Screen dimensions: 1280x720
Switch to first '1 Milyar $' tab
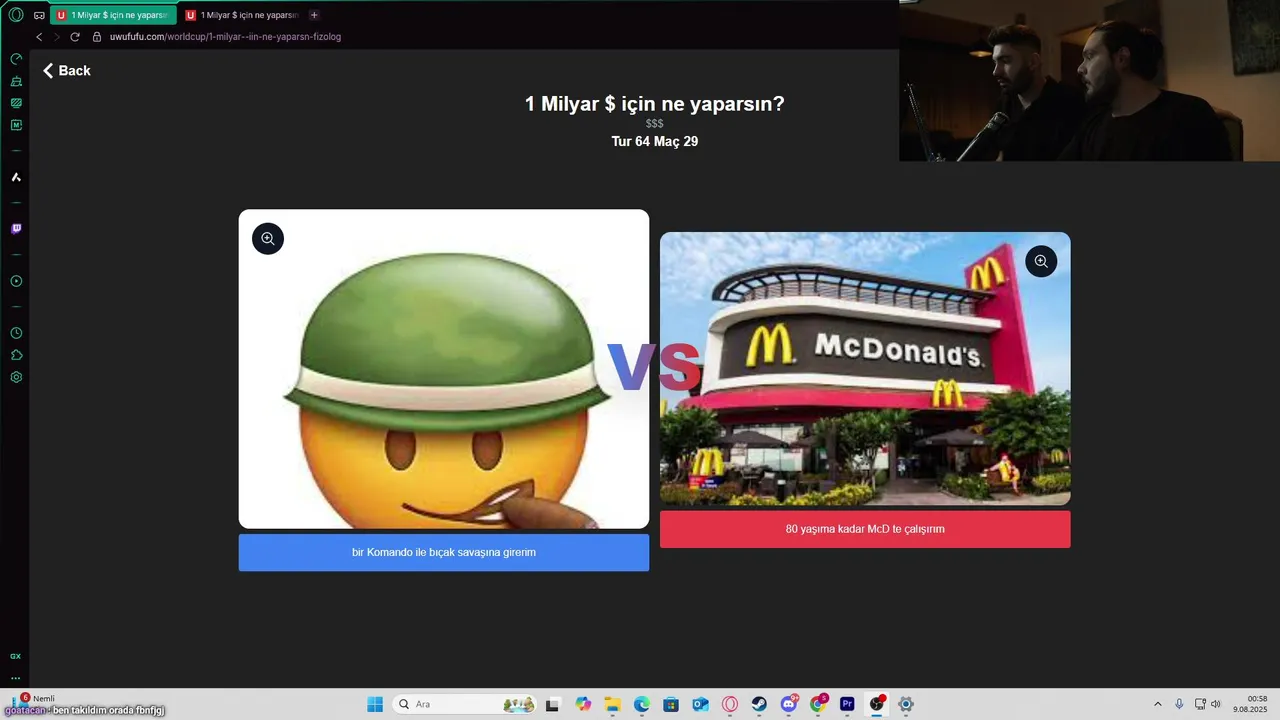113,15
